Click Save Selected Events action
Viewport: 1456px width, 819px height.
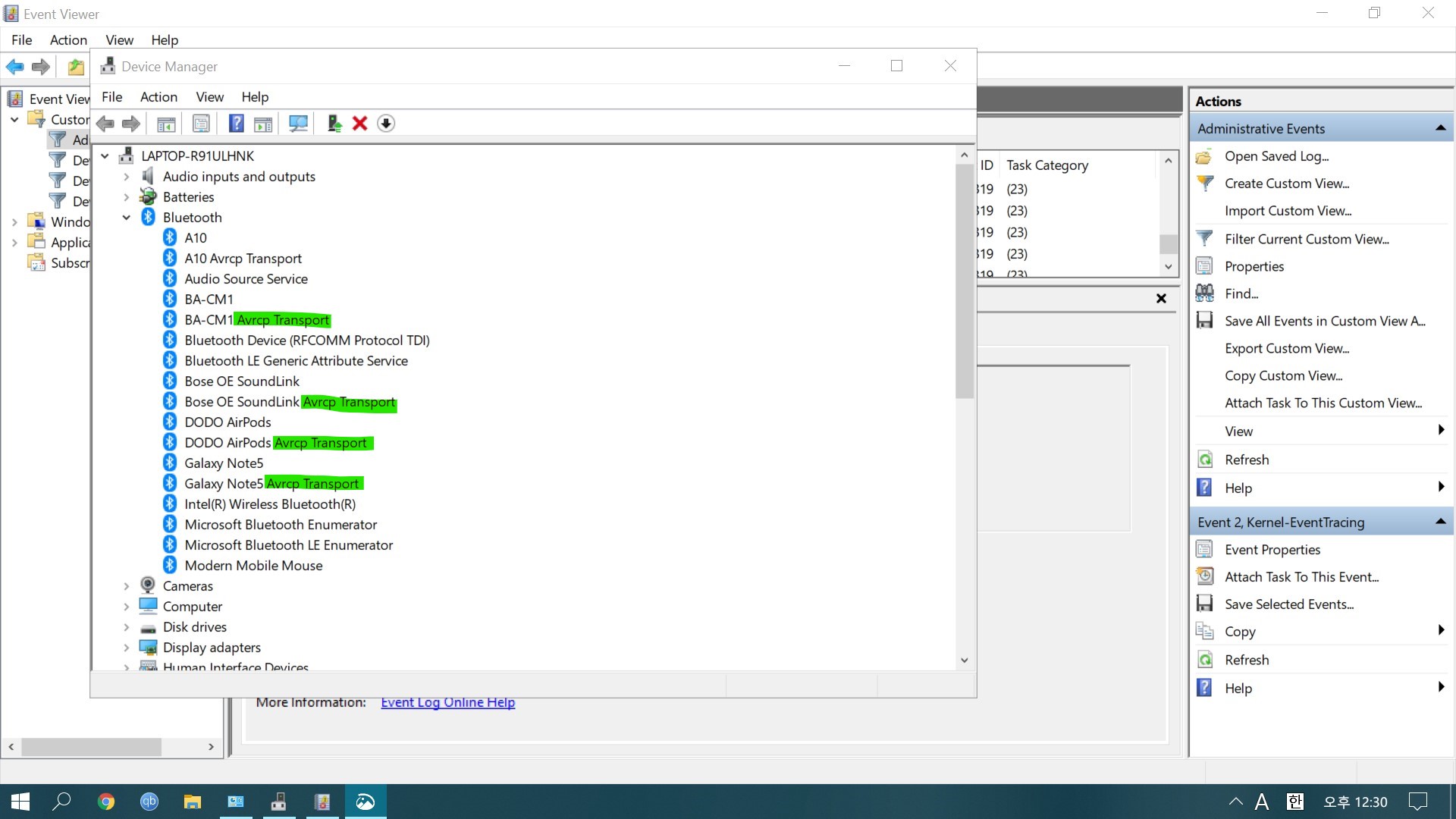point(1289,604)
